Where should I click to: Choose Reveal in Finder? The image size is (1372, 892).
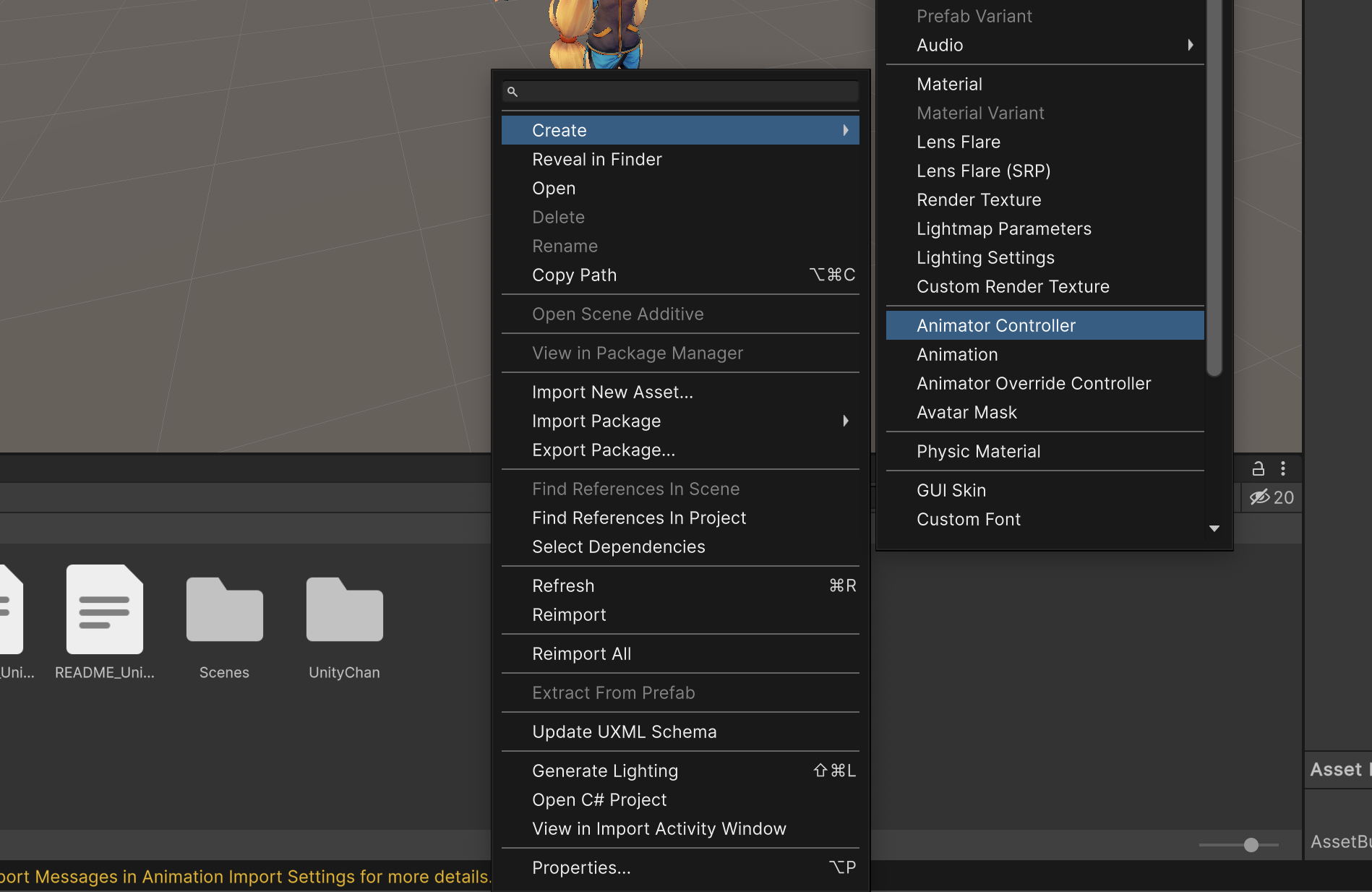596,159
